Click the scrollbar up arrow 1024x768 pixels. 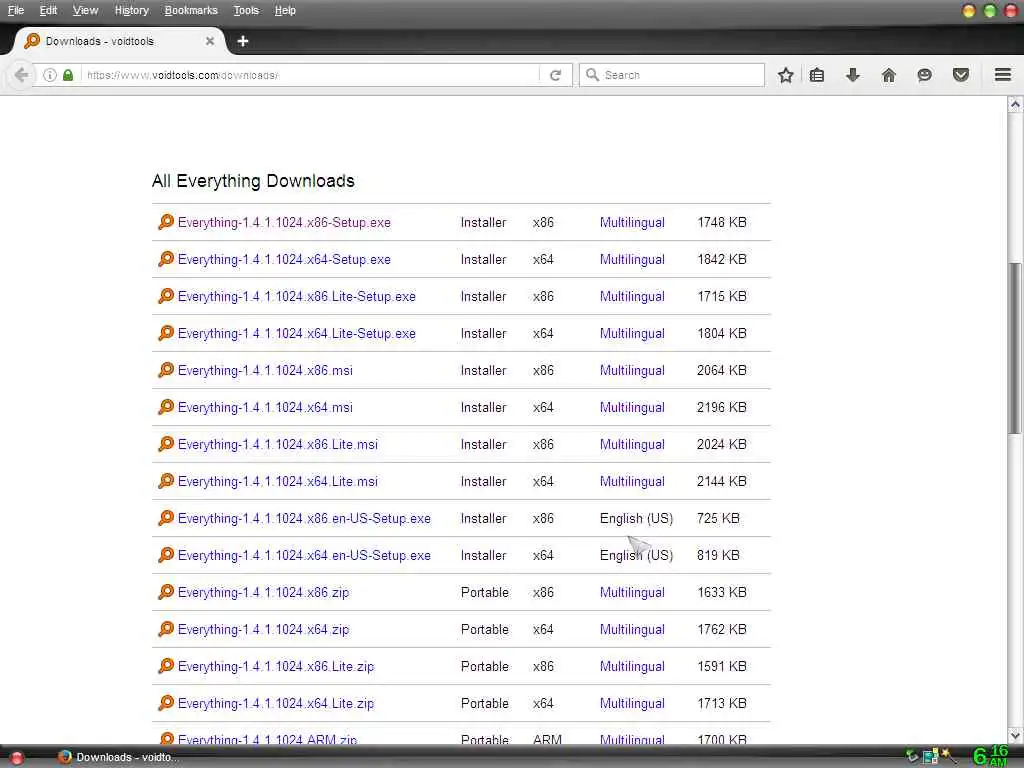coord(1014,104)
